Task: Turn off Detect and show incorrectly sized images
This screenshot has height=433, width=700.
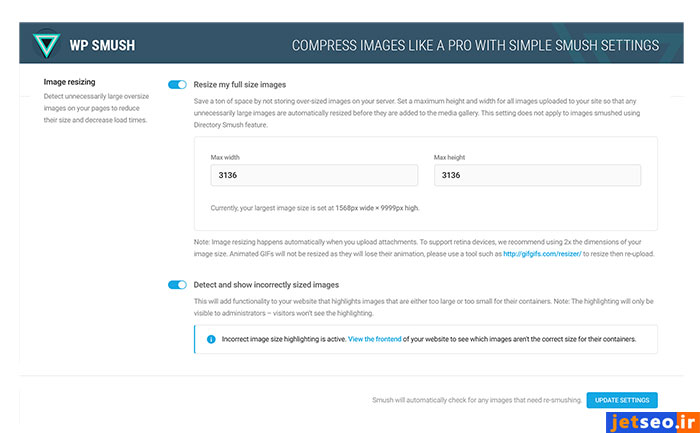Action: 178,284
